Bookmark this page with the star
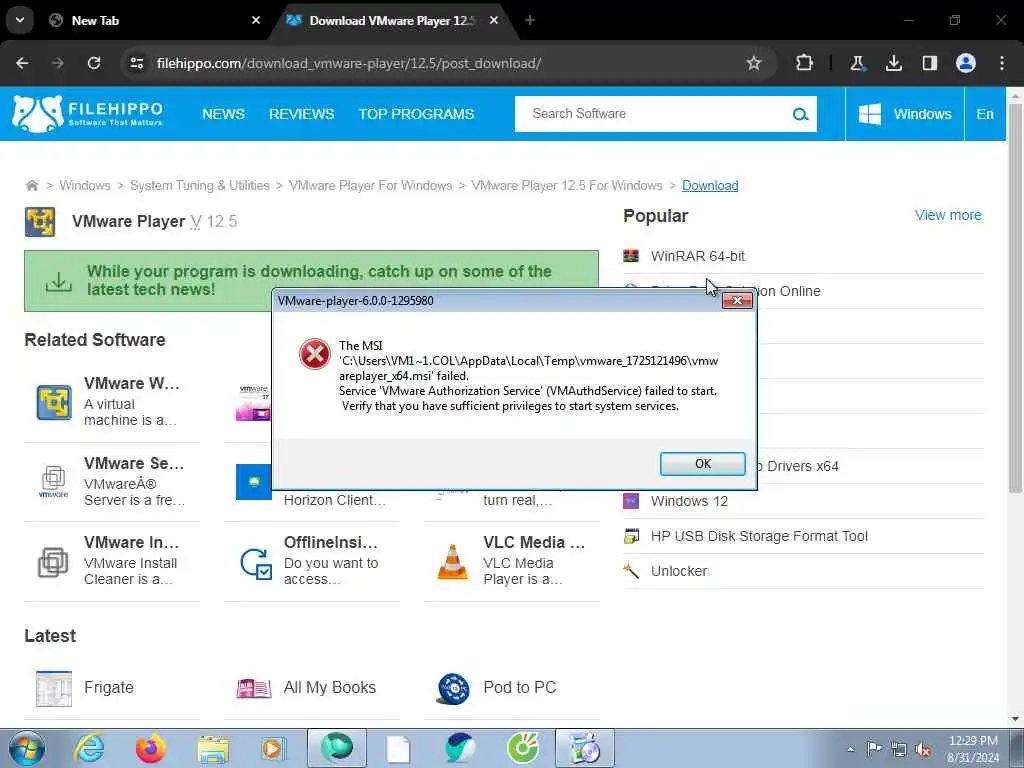The image size is (1024, 768). (754, 63)
